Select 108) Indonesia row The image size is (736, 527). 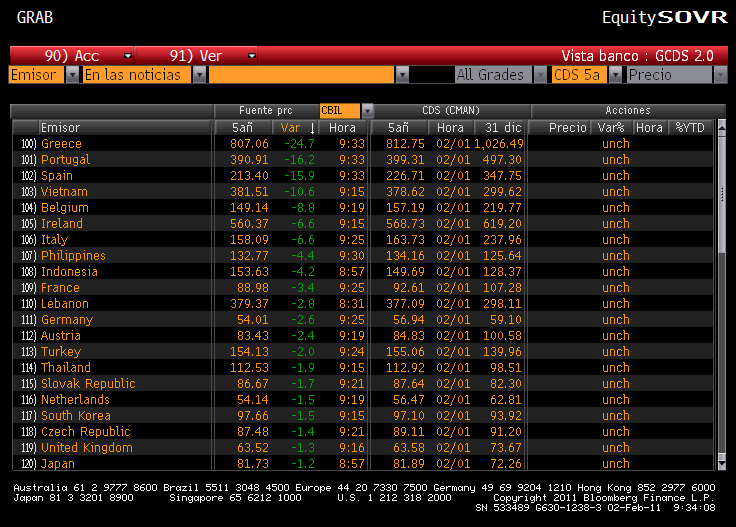(362, 271)
